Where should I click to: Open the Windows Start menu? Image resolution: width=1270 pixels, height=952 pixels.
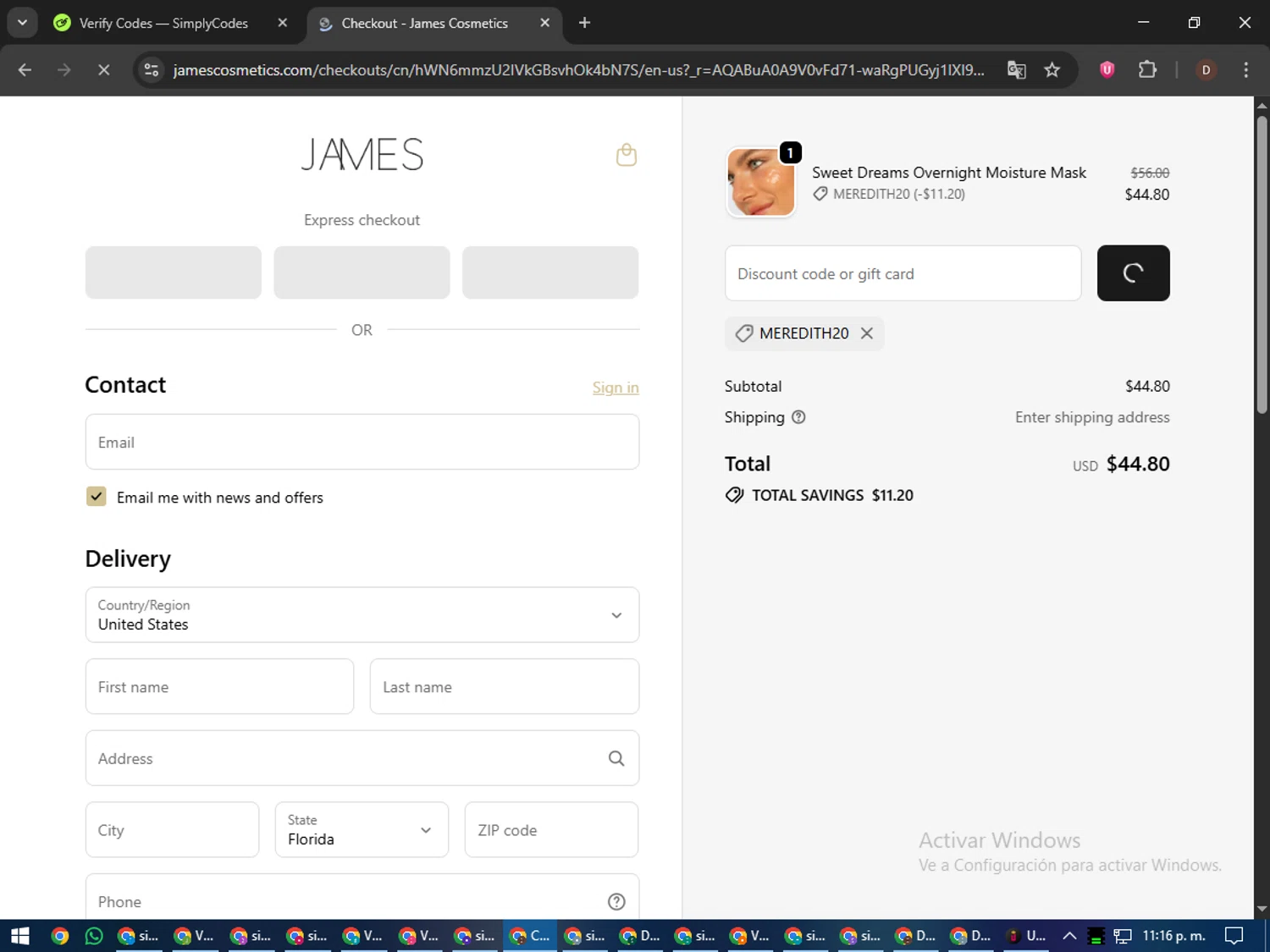pos(20,936)
